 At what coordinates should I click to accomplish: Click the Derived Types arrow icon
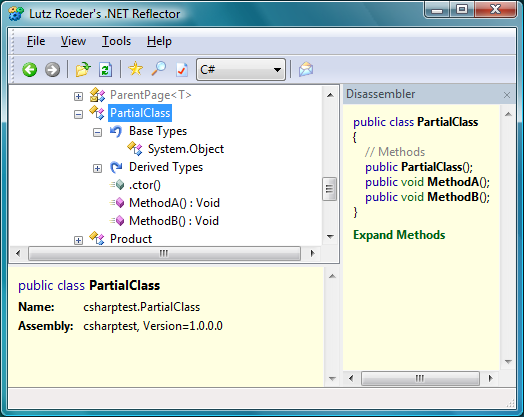tap(116, 167)
